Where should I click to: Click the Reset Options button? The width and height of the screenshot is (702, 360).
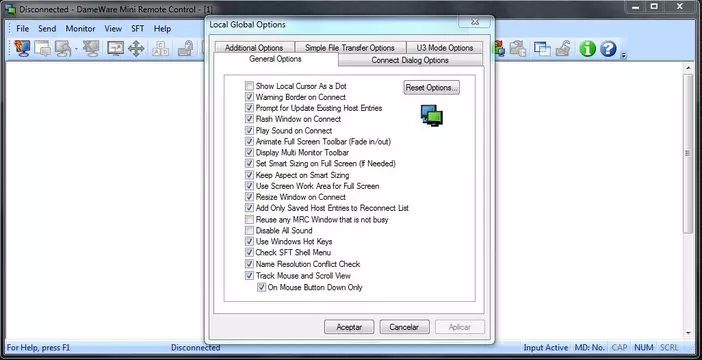pos(432,88)
